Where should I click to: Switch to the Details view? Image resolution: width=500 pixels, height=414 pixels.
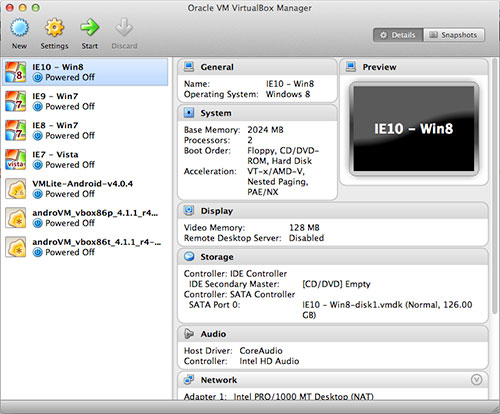coord(398,35)
